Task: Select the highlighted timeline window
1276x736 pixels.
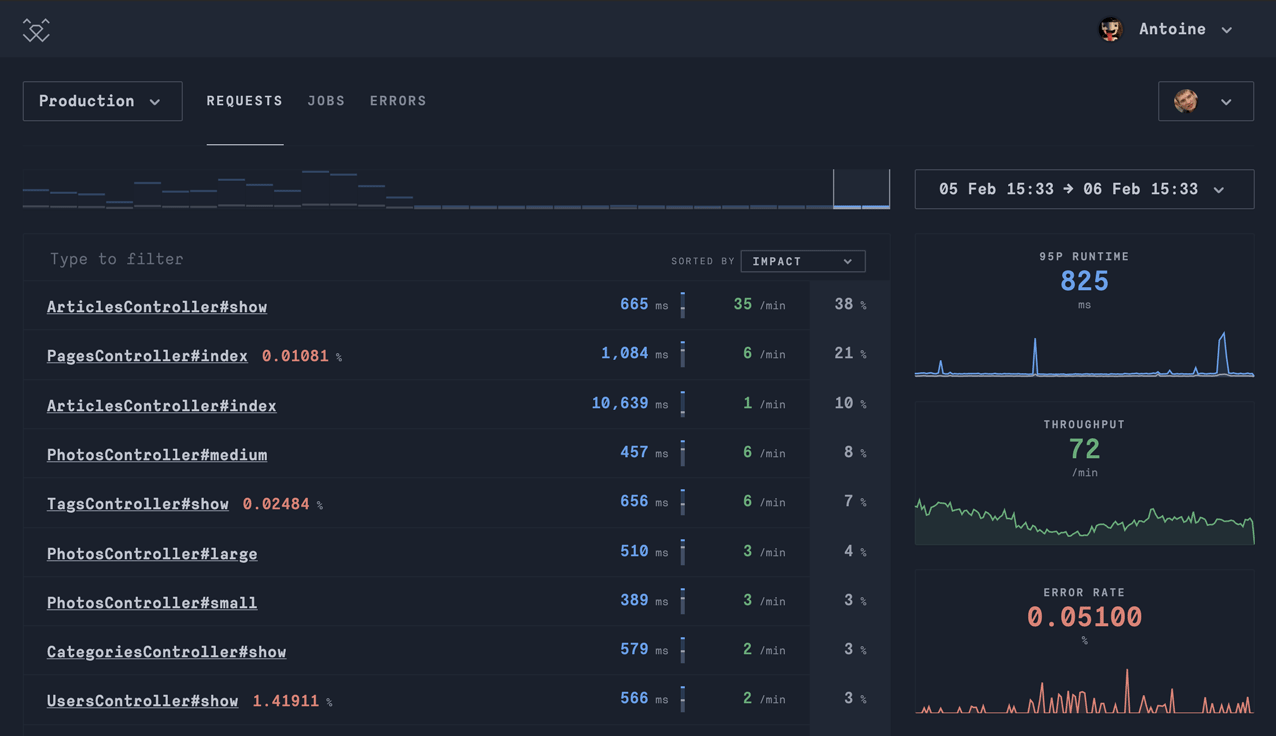Action: pyautogui.click(x=861, y=189)
